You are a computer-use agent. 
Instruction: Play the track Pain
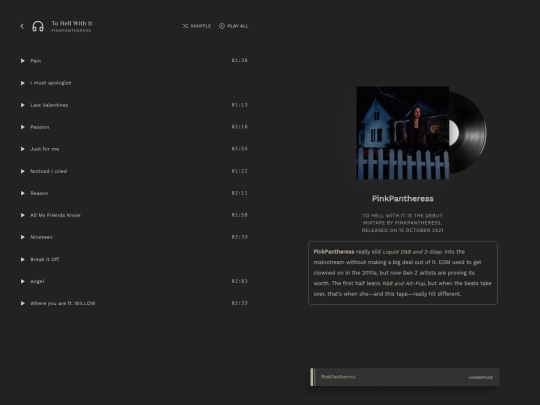tap(23, 61)
